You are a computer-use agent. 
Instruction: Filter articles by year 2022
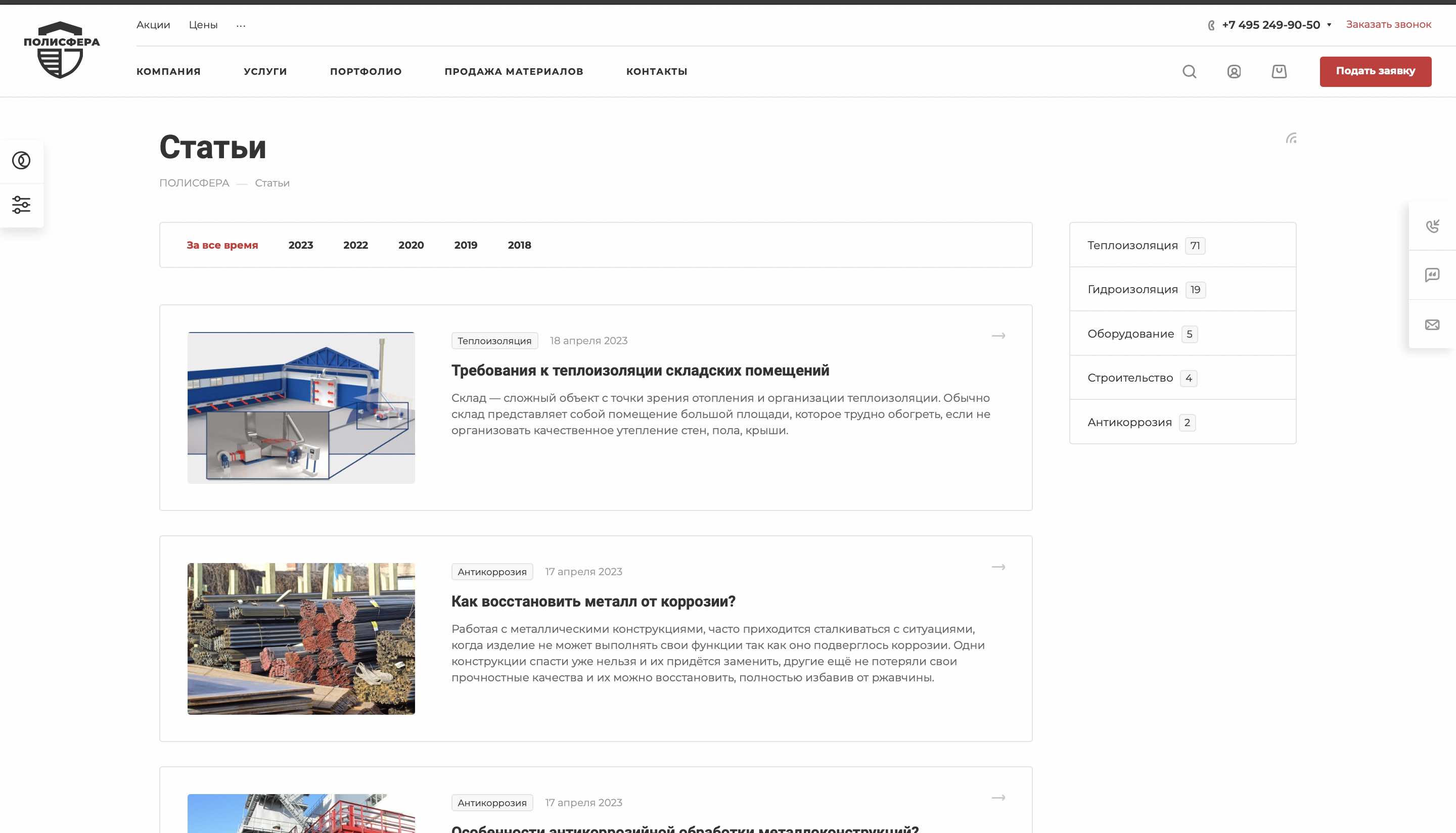point(355,245)
